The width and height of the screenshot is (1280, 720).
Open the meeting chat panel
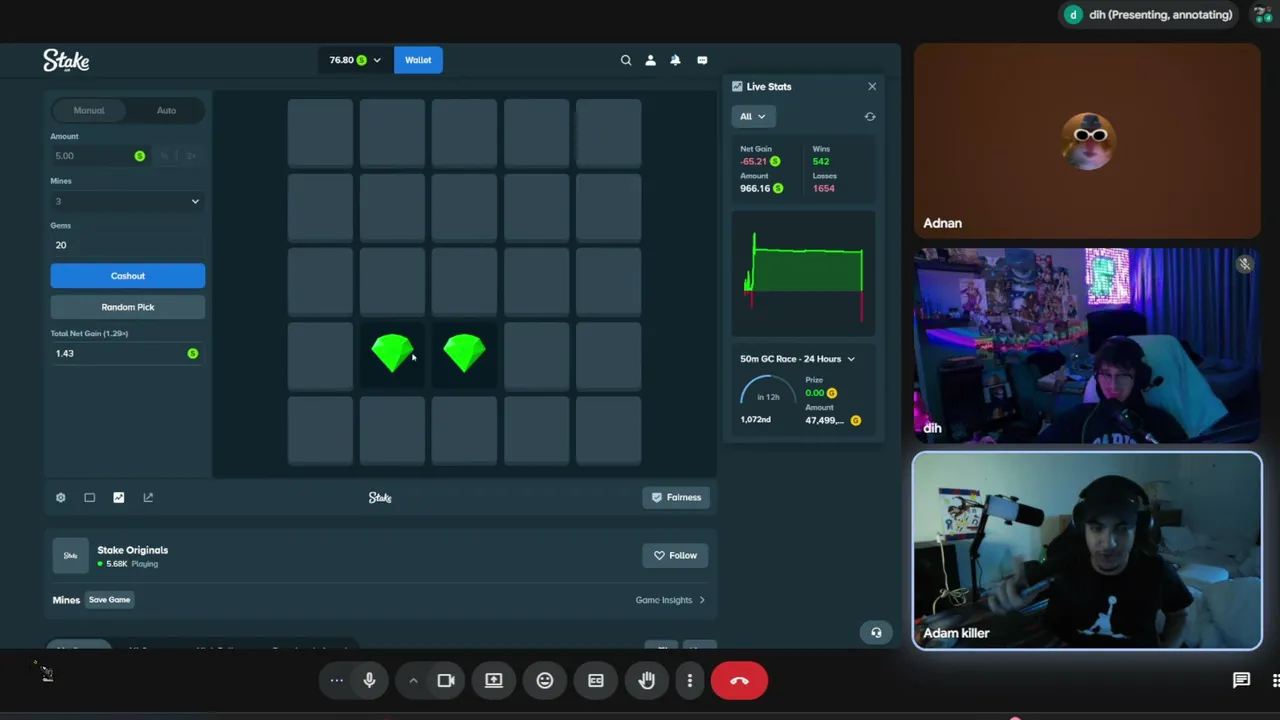point(1241,681)
